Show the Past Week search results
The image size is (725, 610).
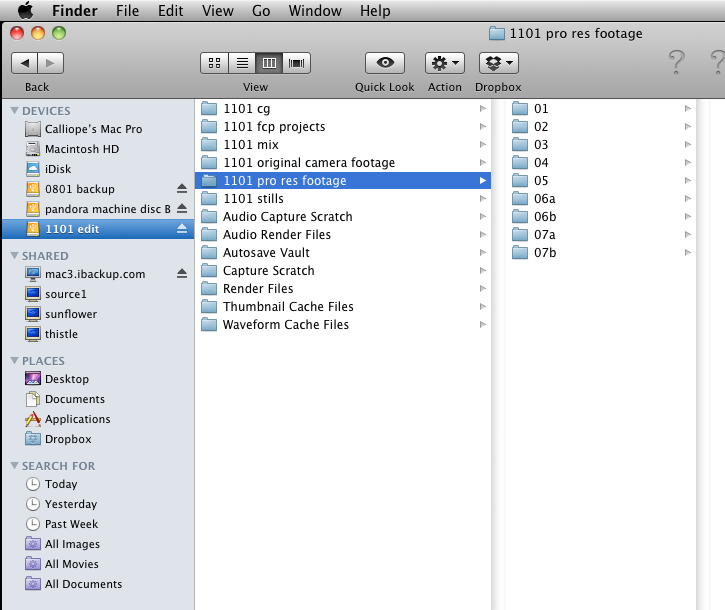pyautogui.click(x=72, y=524)
